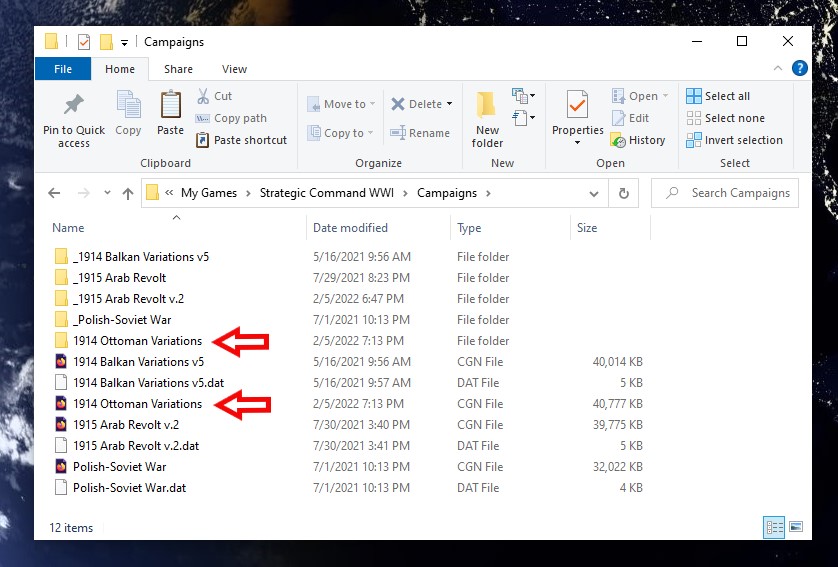
Task: Open the View ribbon tab
Action: (234, 69)
